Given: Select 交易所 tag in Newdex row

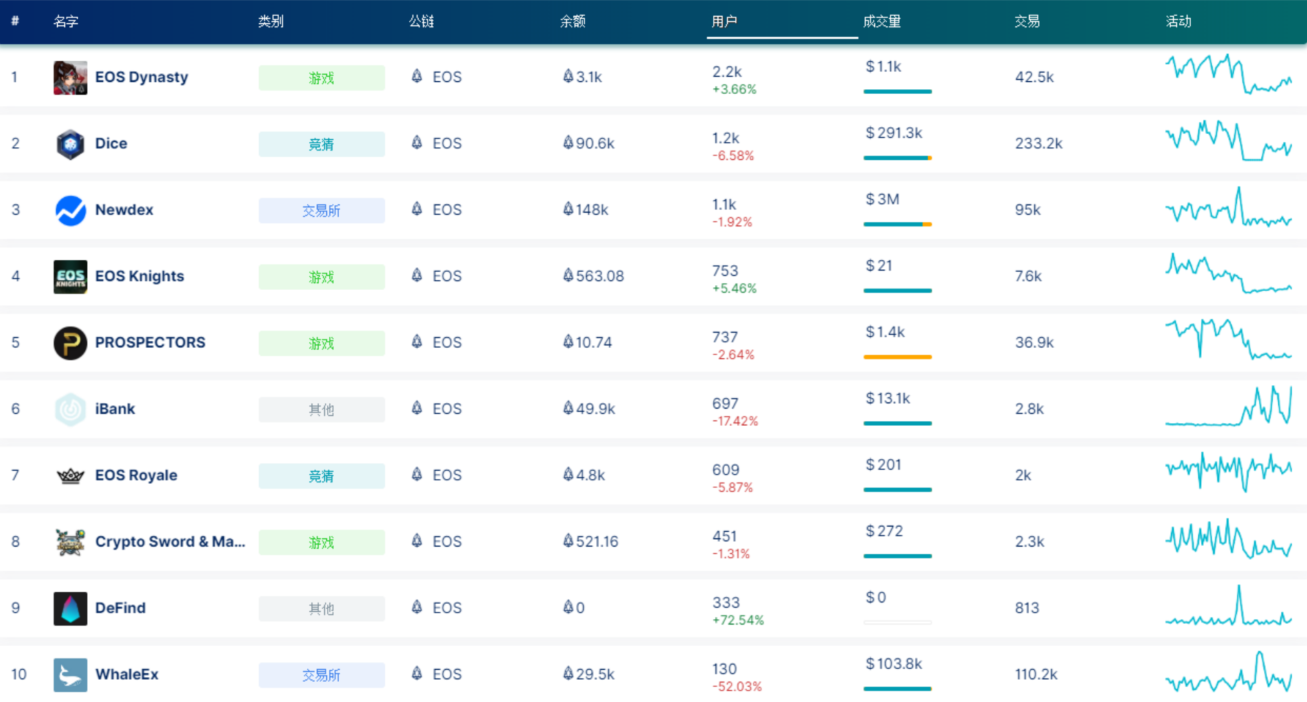Looking at the screenshot, I should click(321, 210).
